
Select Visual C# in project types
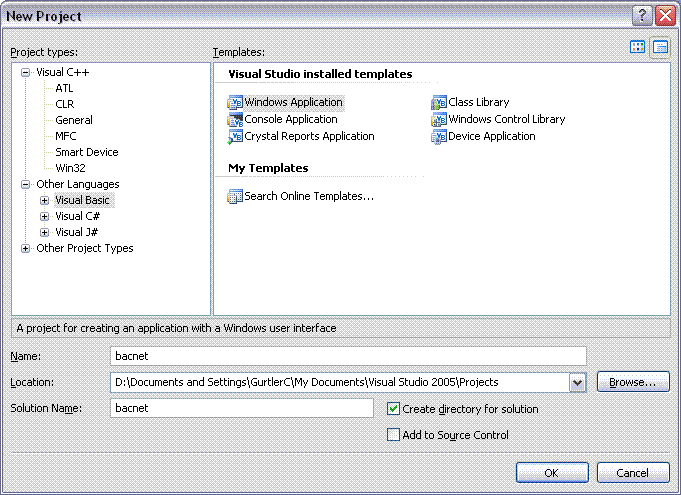78,216
